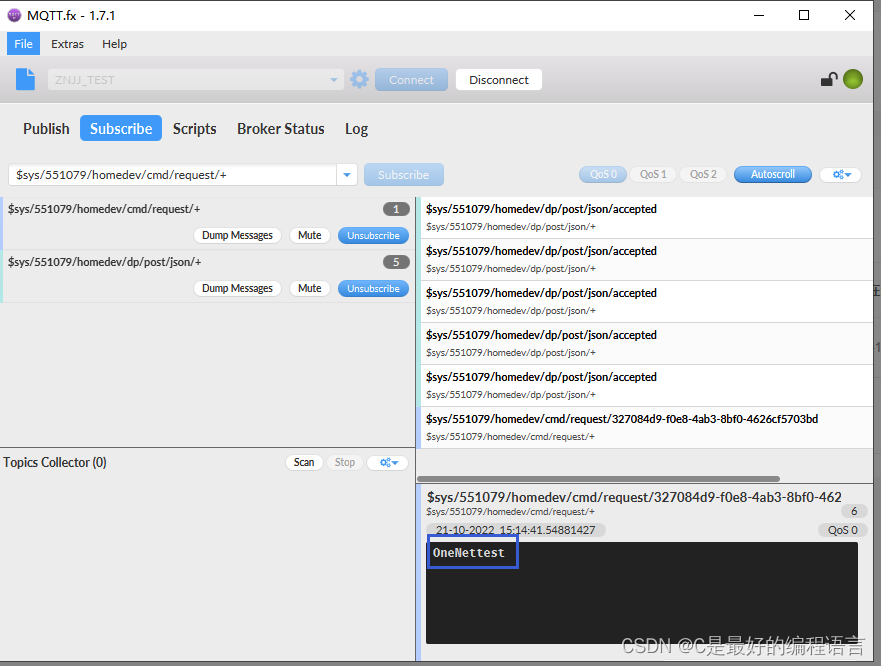Open subscribe settings gears dropdown
This screenshot has height=666, width=881.
tap(841, 175)
